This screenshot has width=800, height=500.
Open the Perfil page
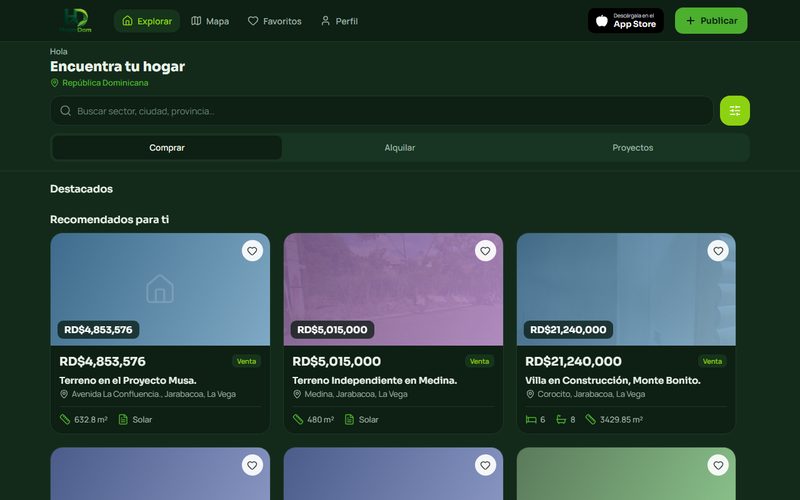(x=339, y=21)
